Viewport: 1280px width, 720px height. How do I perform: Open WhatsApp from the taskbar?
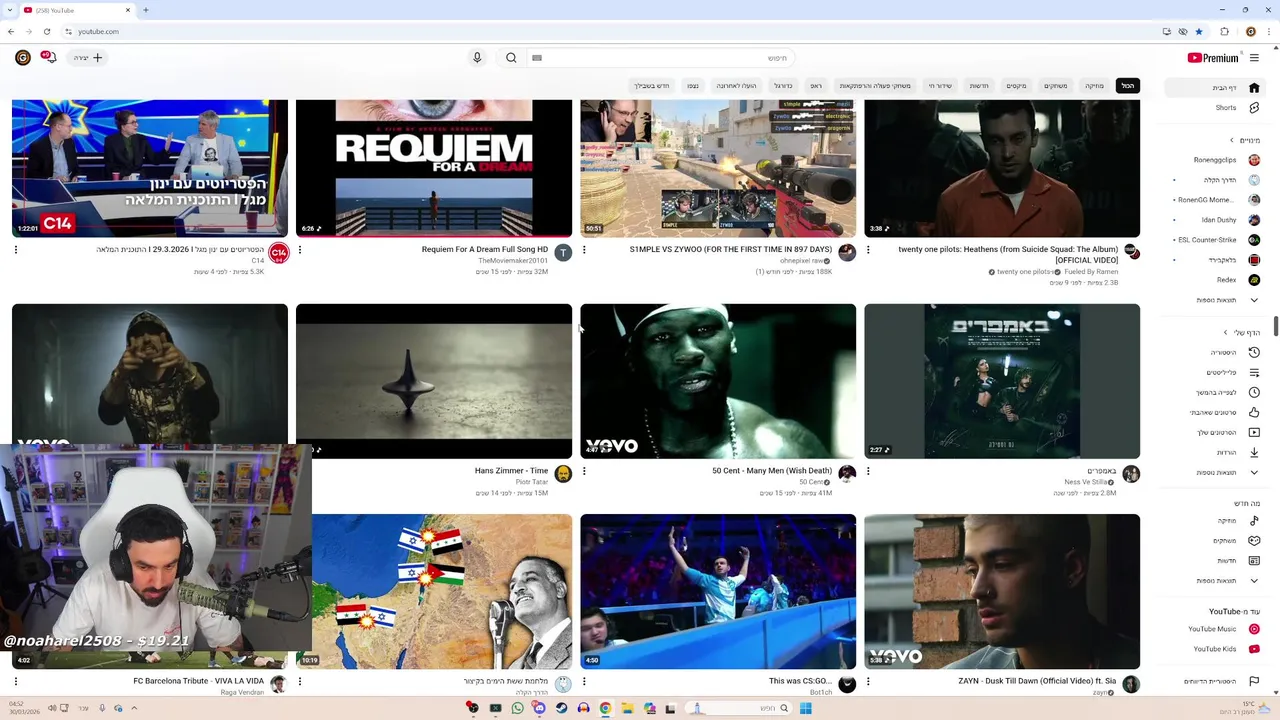[517, 708]
